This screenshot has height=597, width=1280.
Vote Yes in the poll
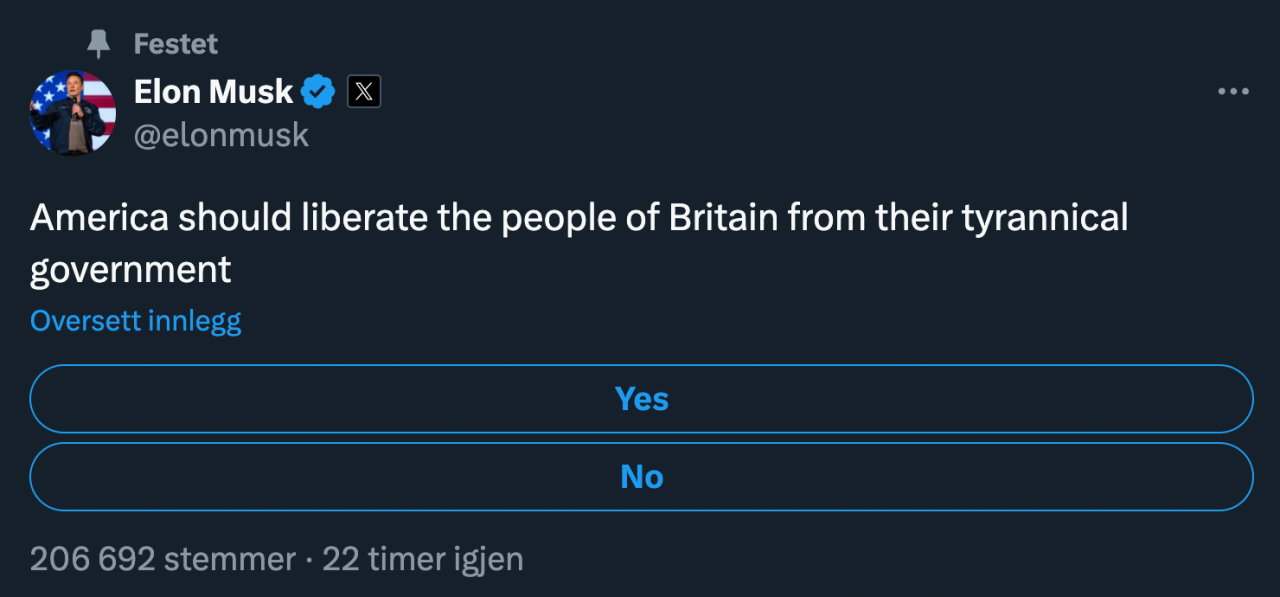641,399
